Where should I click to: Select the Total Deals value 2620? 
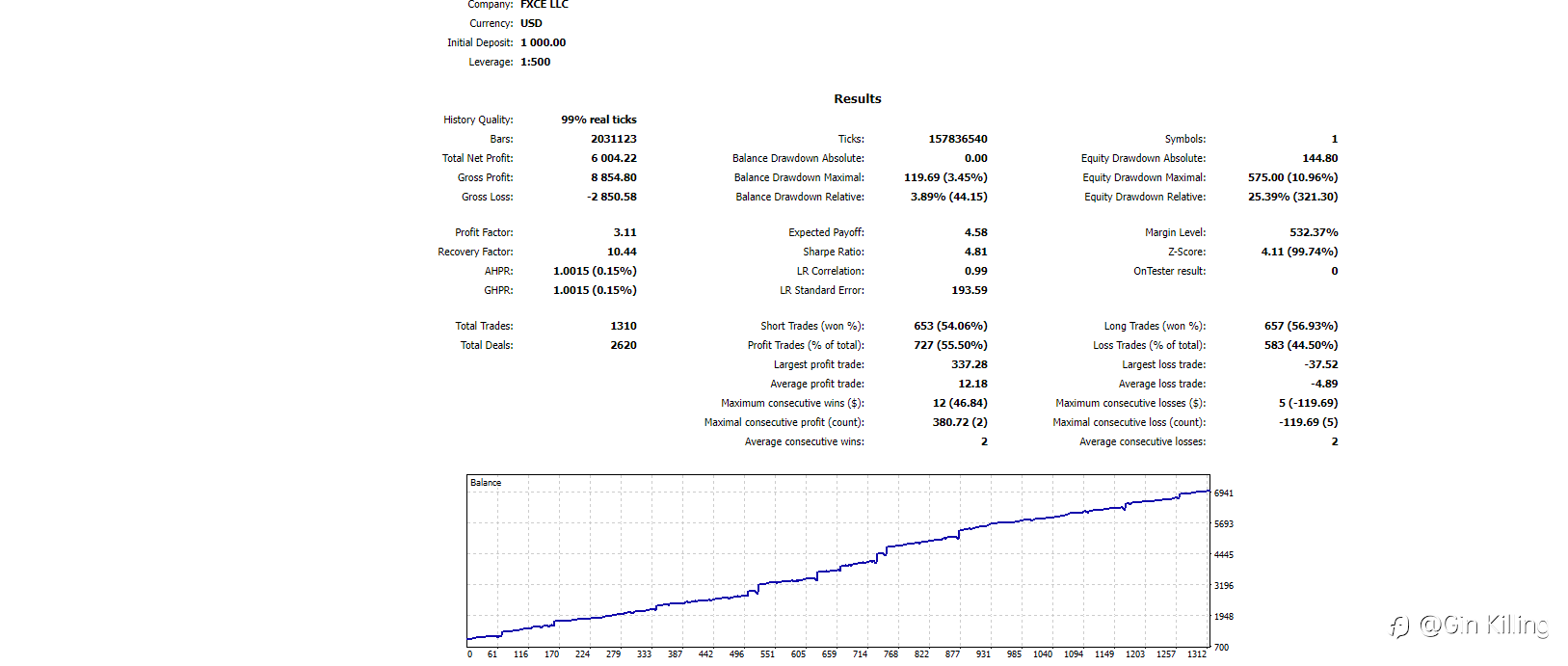[624, 345]
